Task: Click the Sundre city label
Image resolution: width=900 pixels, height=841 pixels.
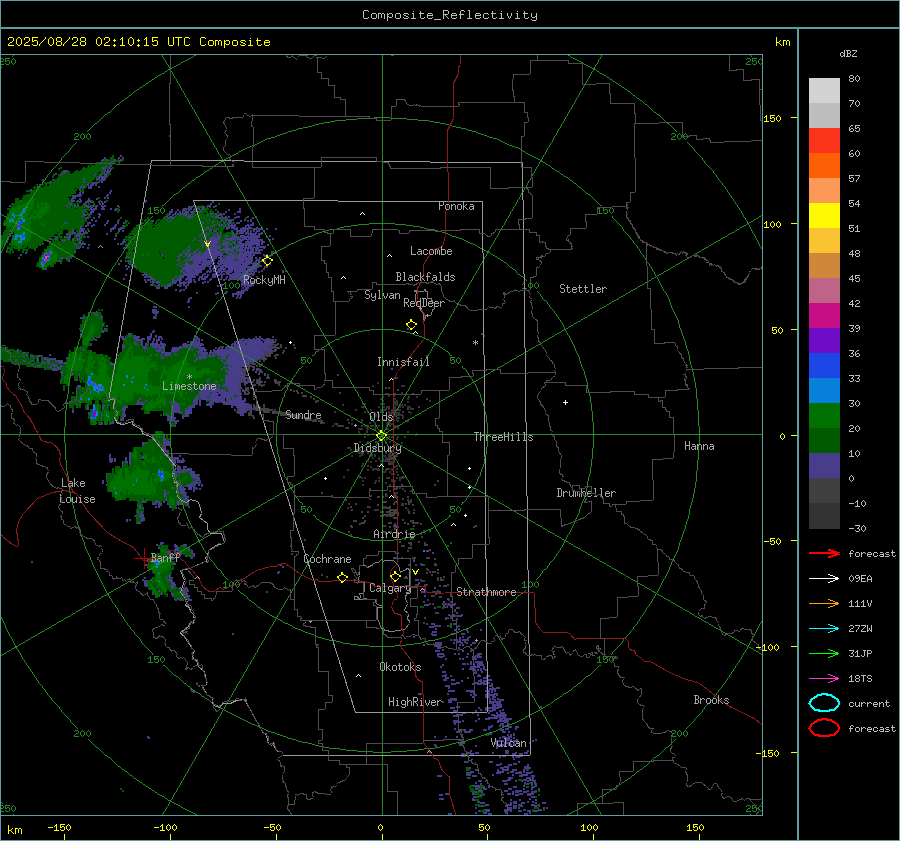Action: (304, 415)
